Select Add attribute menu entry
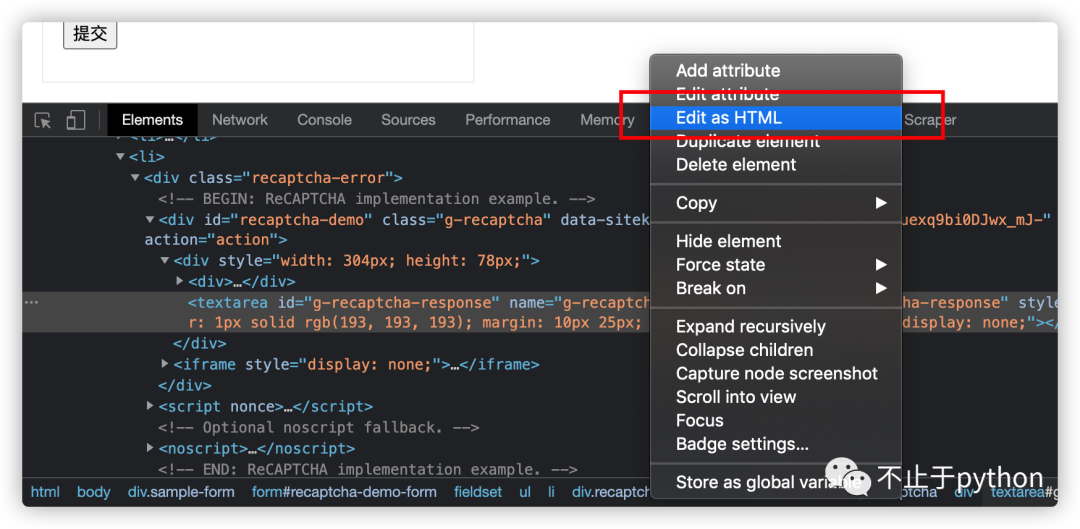 [728, 71]
